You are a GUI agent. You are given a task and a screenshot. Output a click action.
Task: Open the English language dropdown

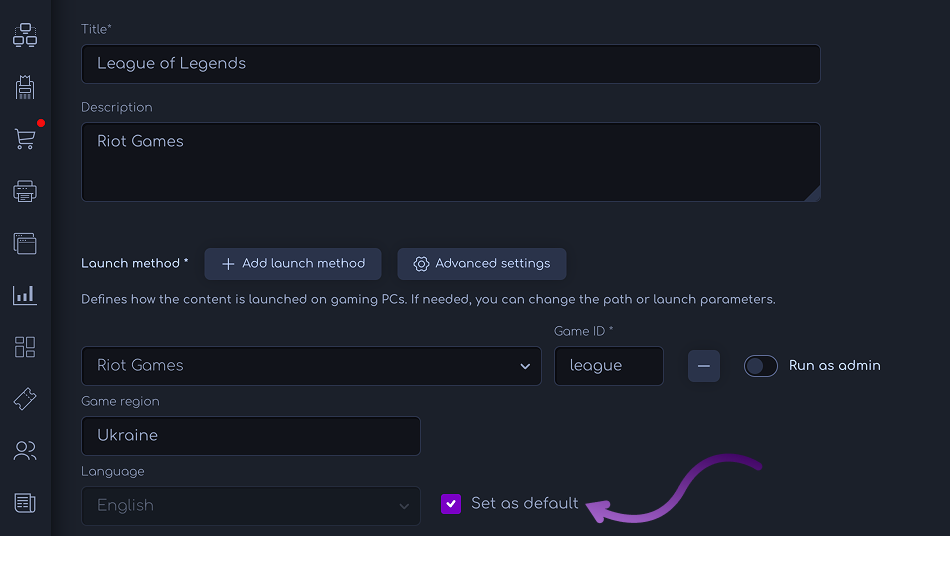[x=251, y=506]
